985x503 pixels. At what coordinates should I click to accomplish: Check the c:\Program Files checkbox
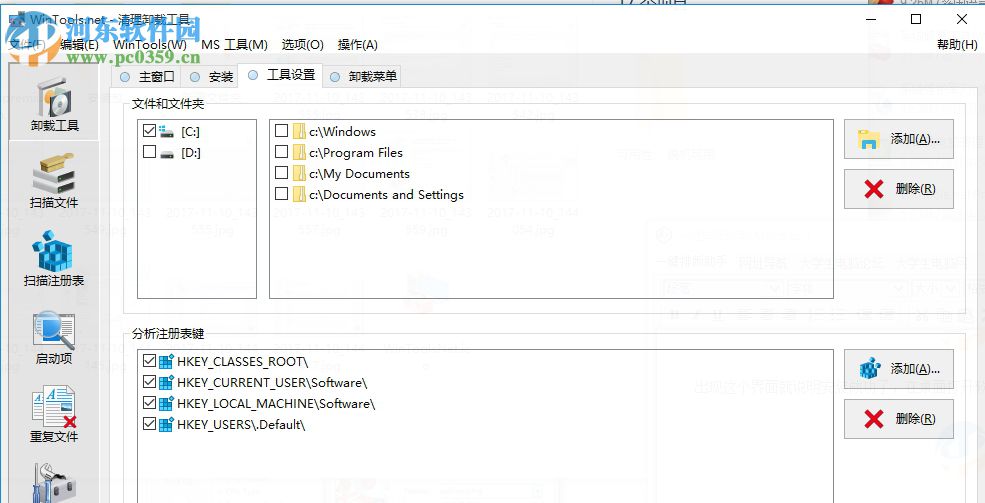pos(282,151)
